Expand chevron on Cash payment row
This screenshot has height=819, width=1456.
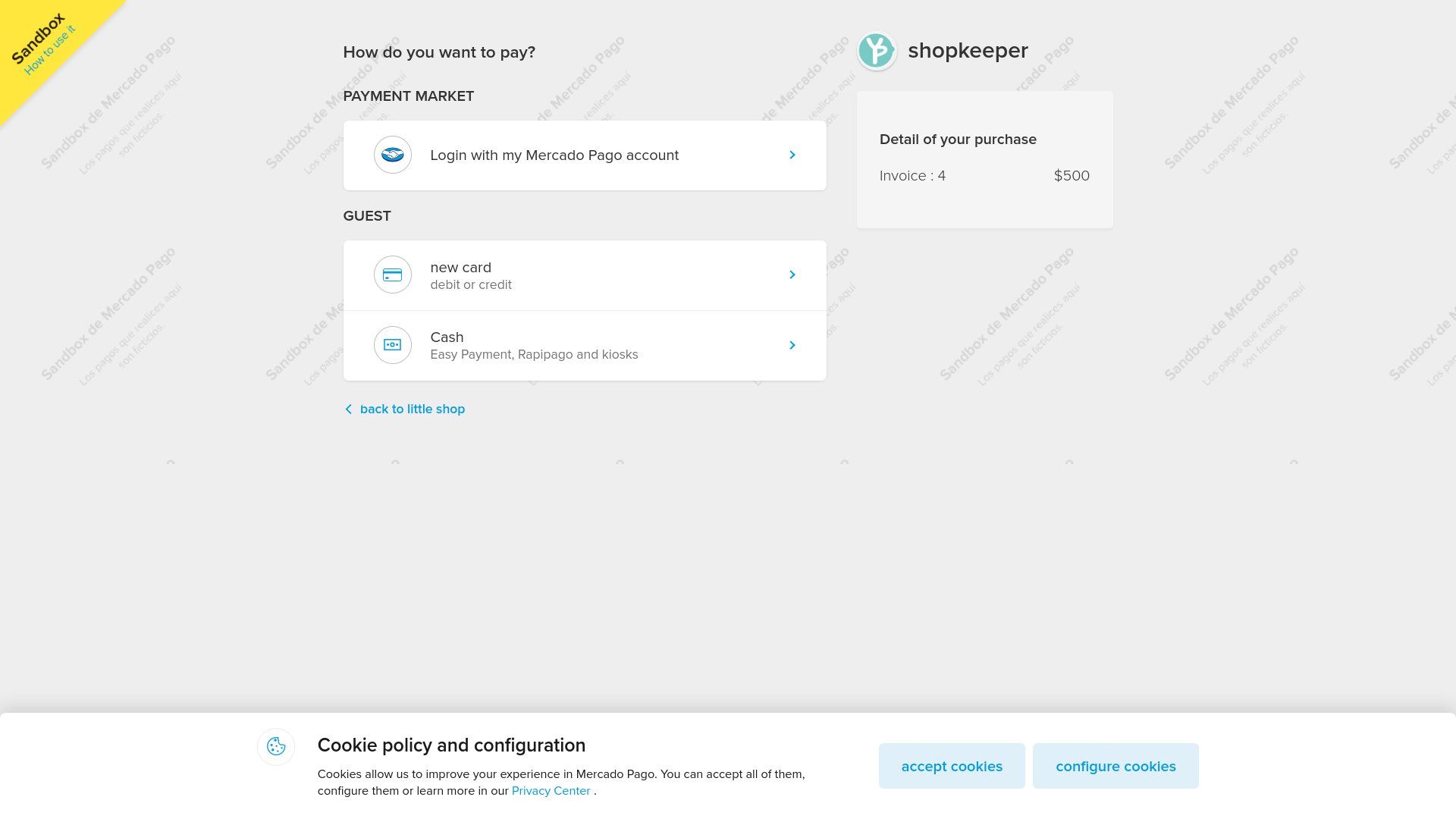(792, 345)
